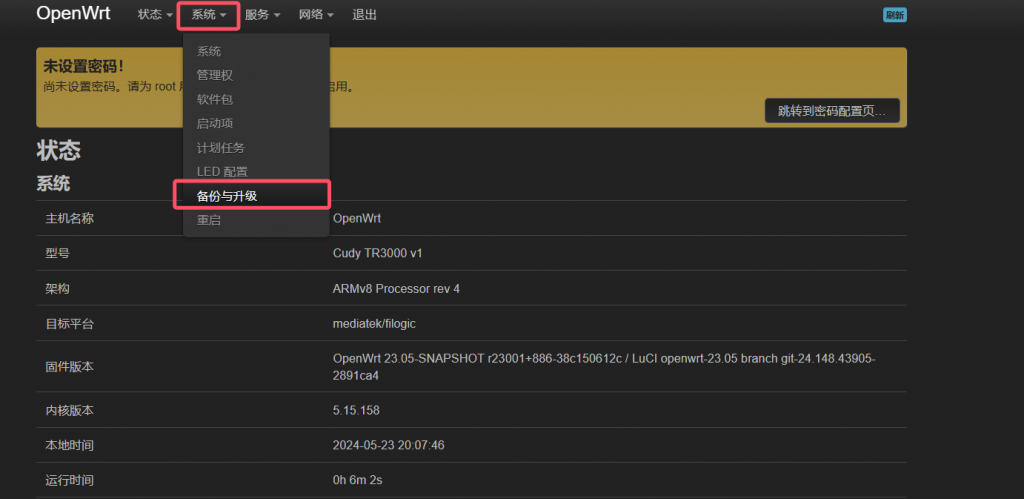
Task: Click the 未设置密码! warning heading
Action: coord(84,66)
